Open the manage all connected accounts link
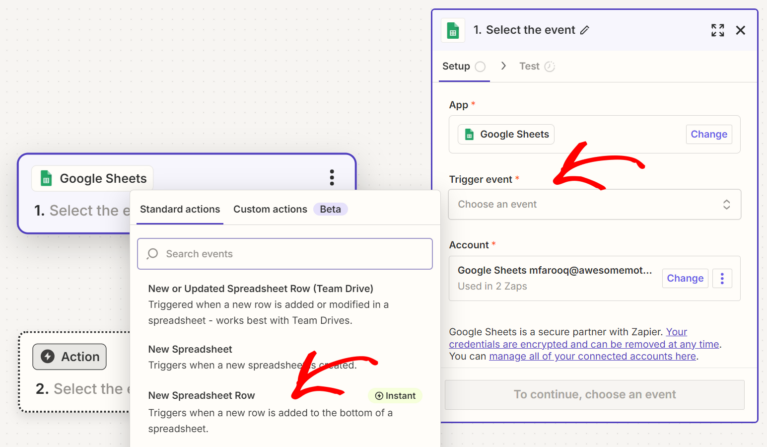 coord(592,357)
